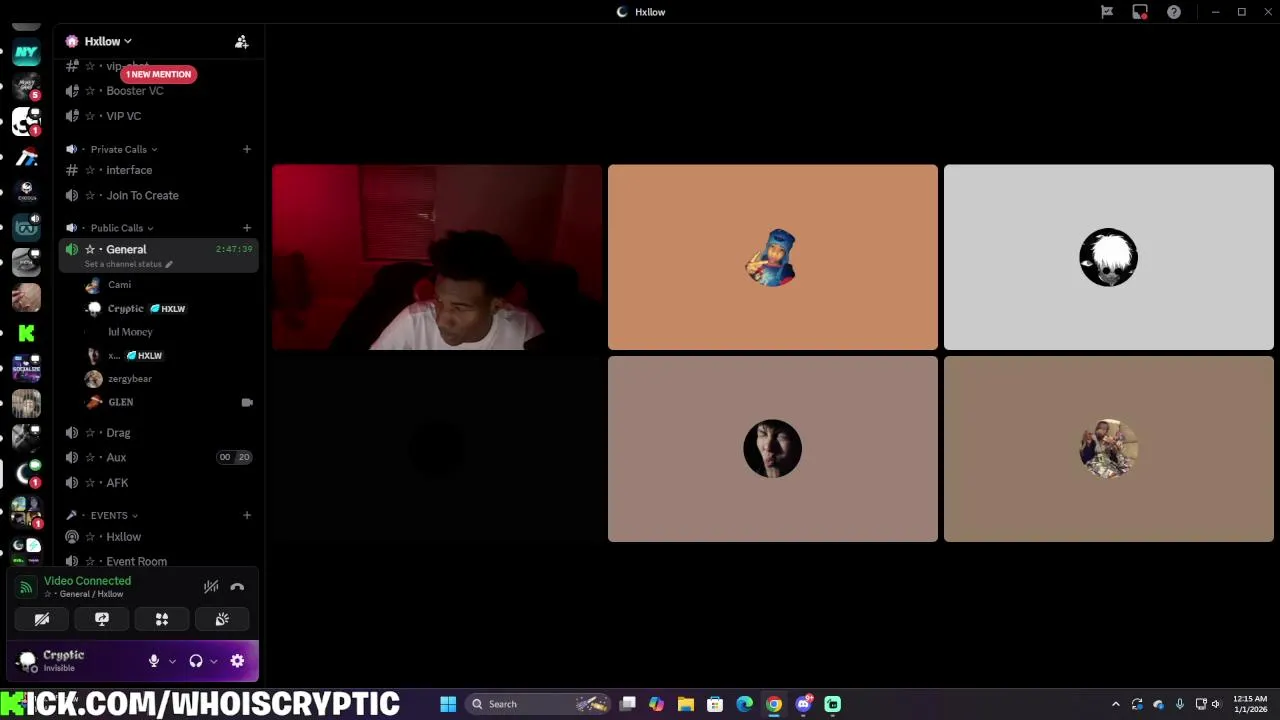Share your screen
This screenshot has width=1280, height=720.
102,620
